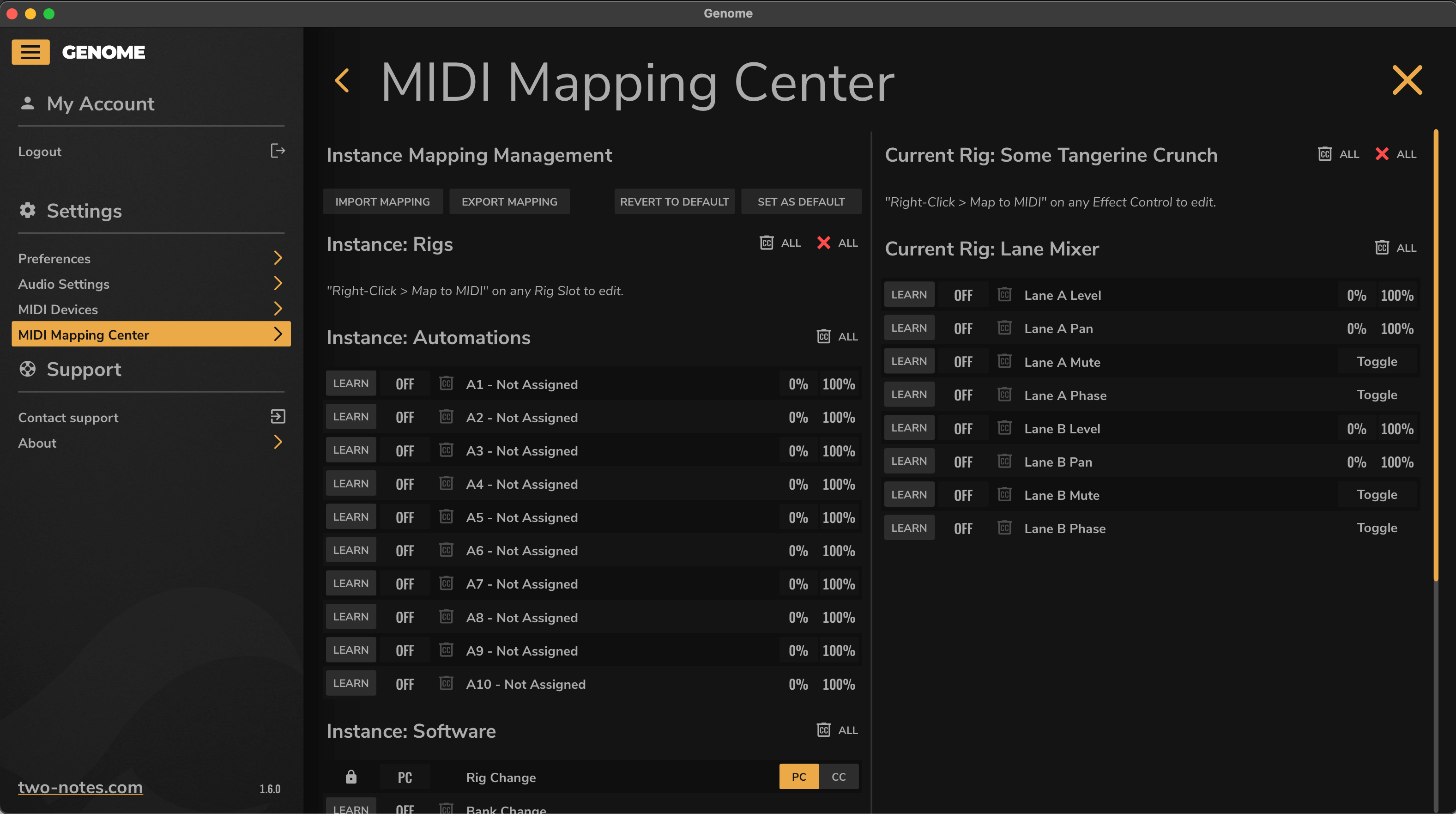Click the CC clear icon on A2 row

point(446,417)
